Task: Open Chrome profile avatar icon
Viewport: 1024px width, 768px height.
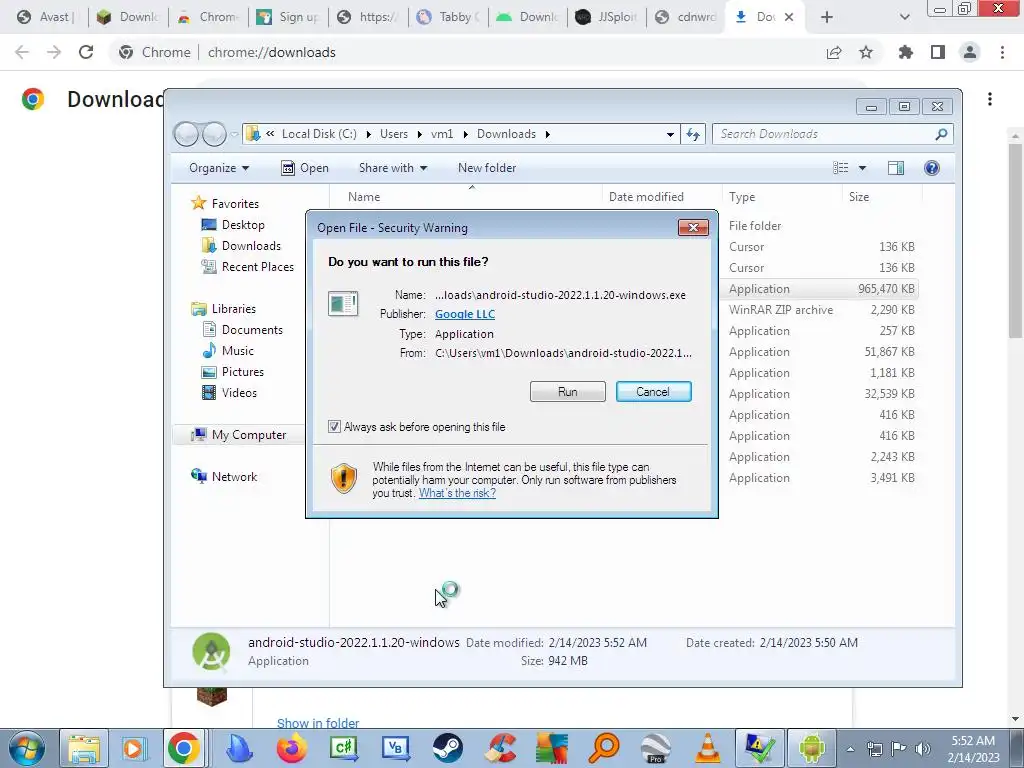Action: click(970, 52)
